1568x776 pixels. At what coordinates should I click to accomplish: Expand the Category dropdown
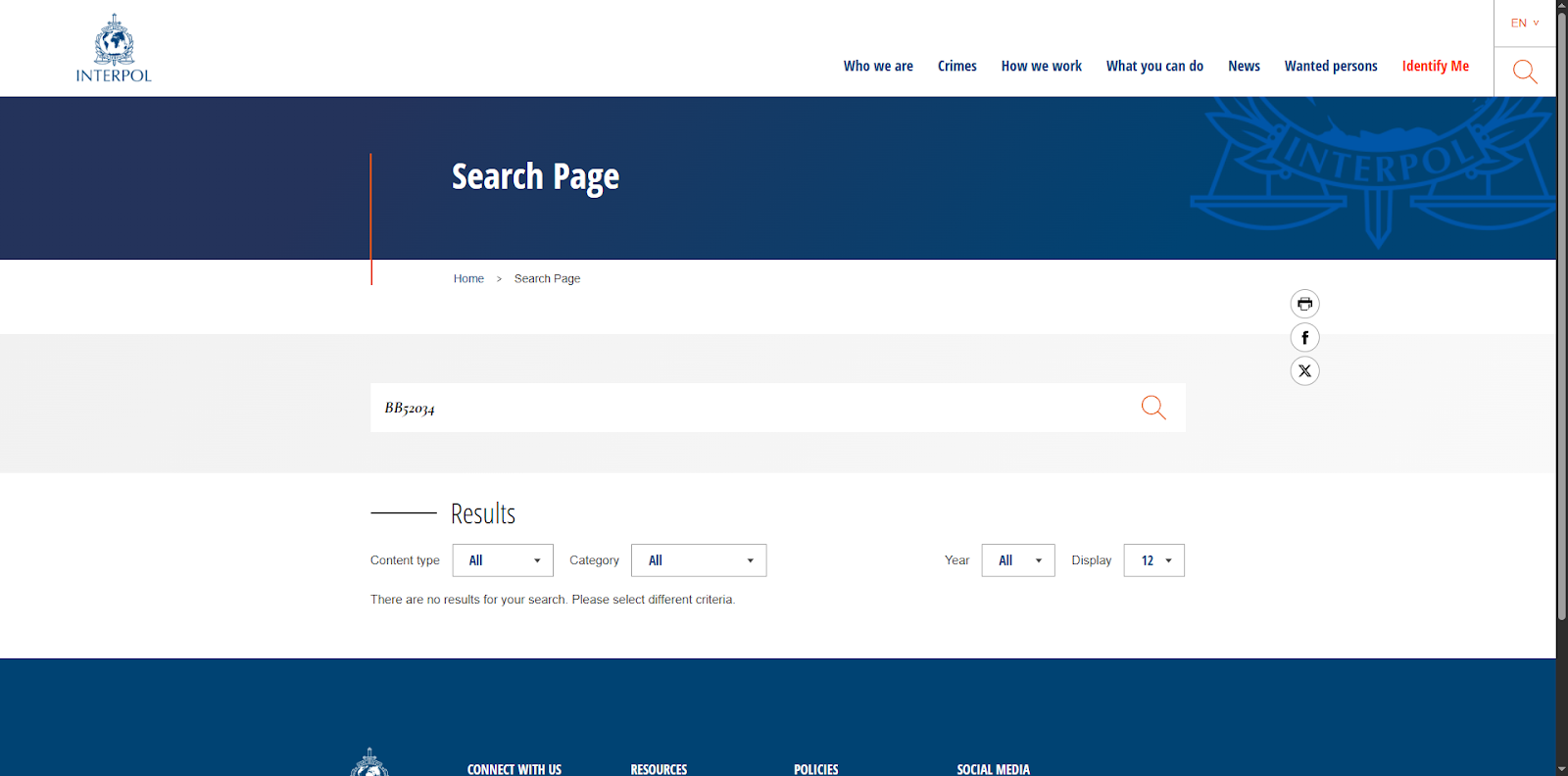699,560
